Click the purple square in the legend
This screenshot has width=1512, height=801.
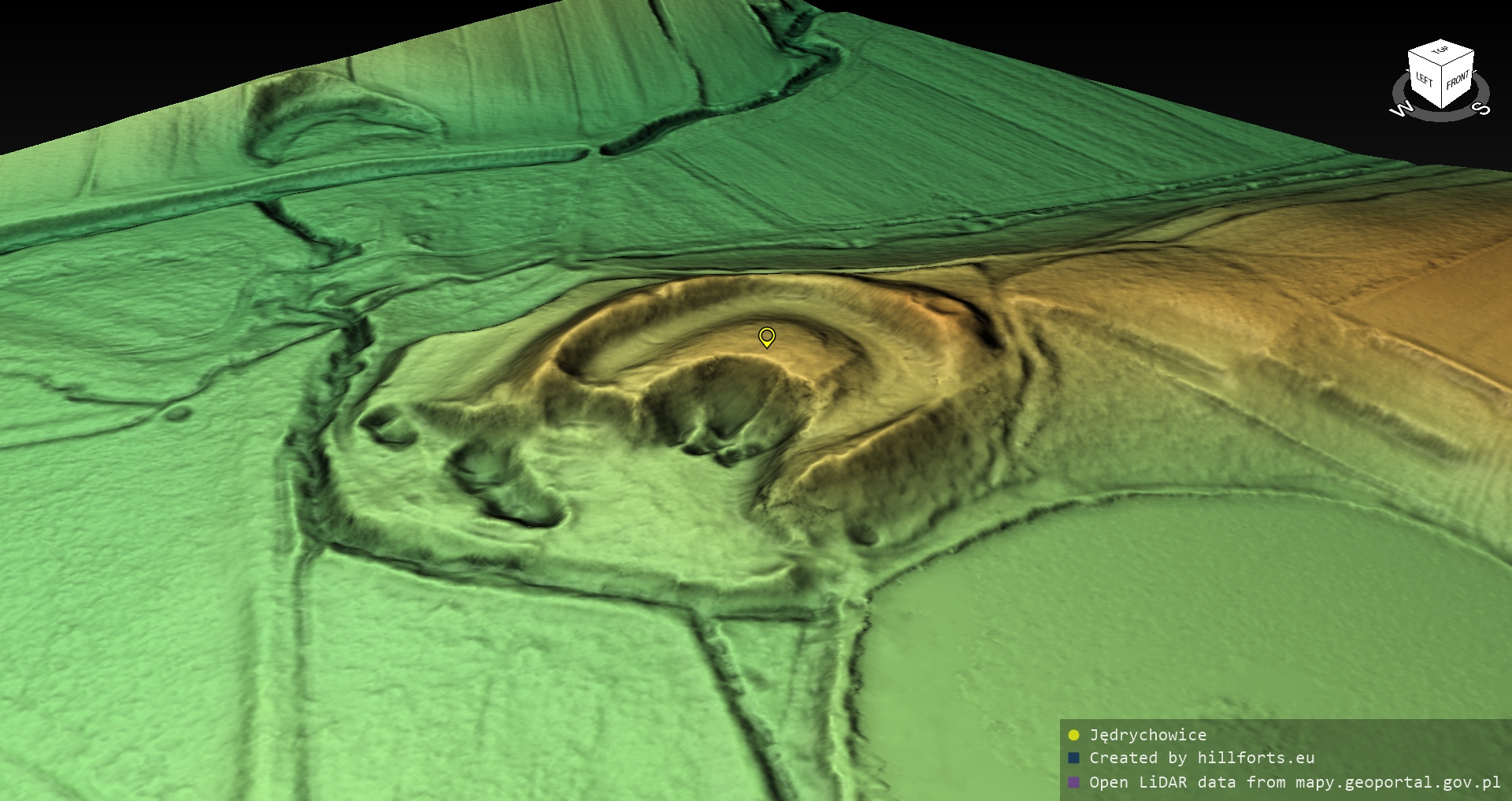pyautogui.click(x=1073, y=783)
